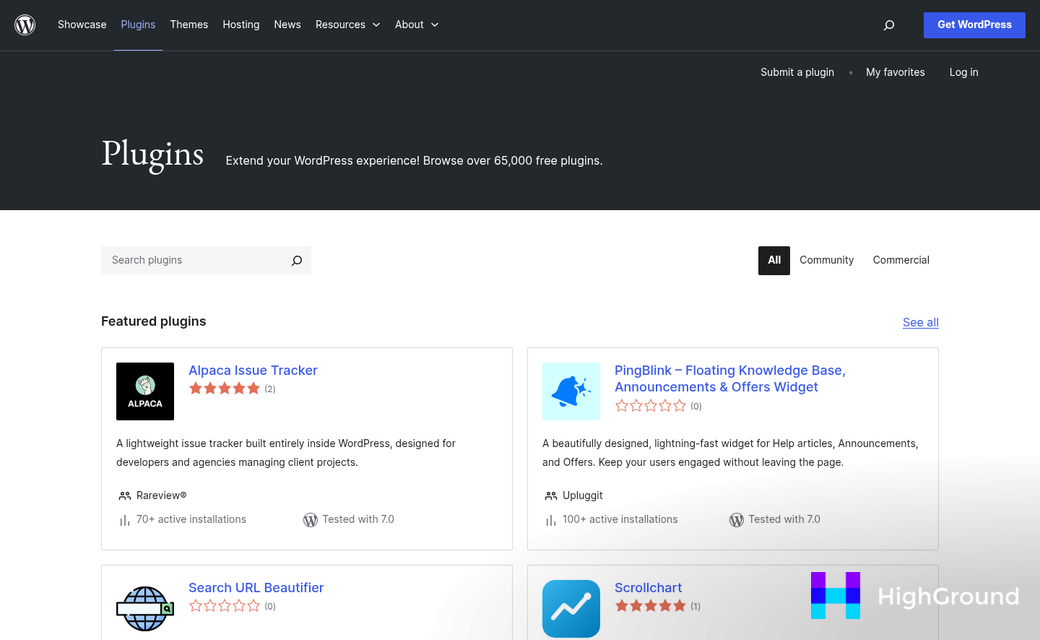Image resolution: width=1040 pixels, height=640 pixels.
Task: Click WordPress icon beside Alpaca's Tested with 7.0
Action: tap(310, 520)
